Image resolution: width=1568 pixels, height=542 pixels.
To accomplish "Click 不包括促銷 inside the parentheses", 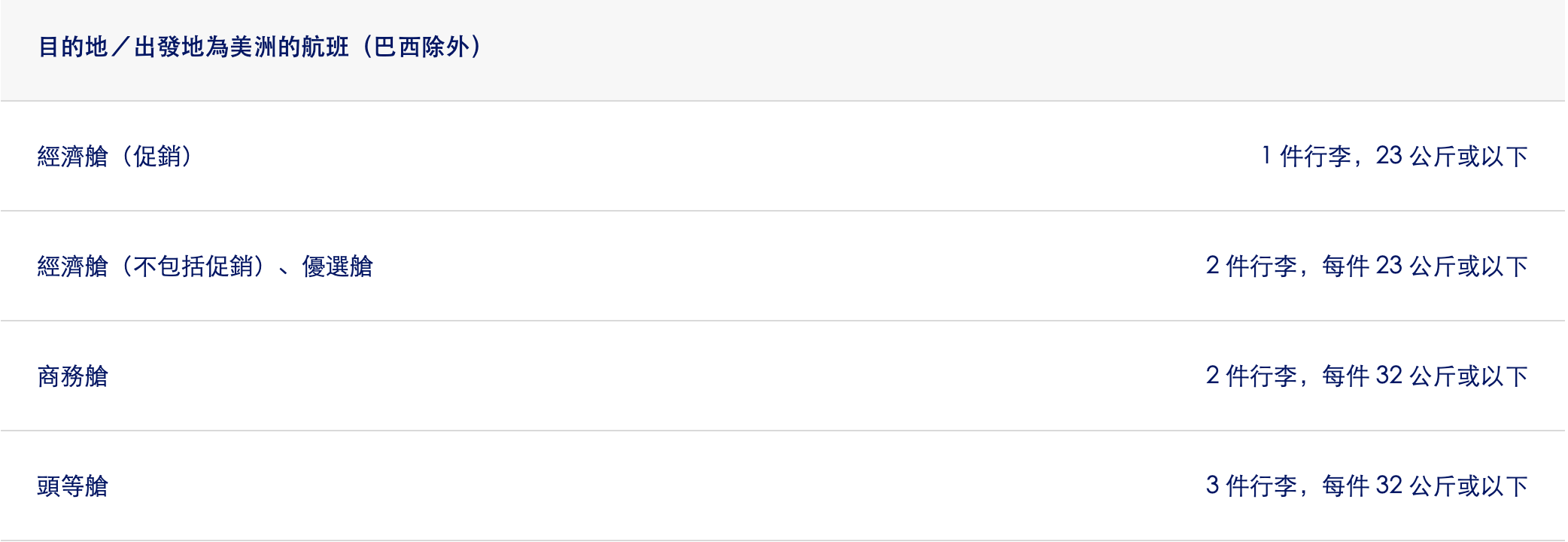I will click(193, 266).
